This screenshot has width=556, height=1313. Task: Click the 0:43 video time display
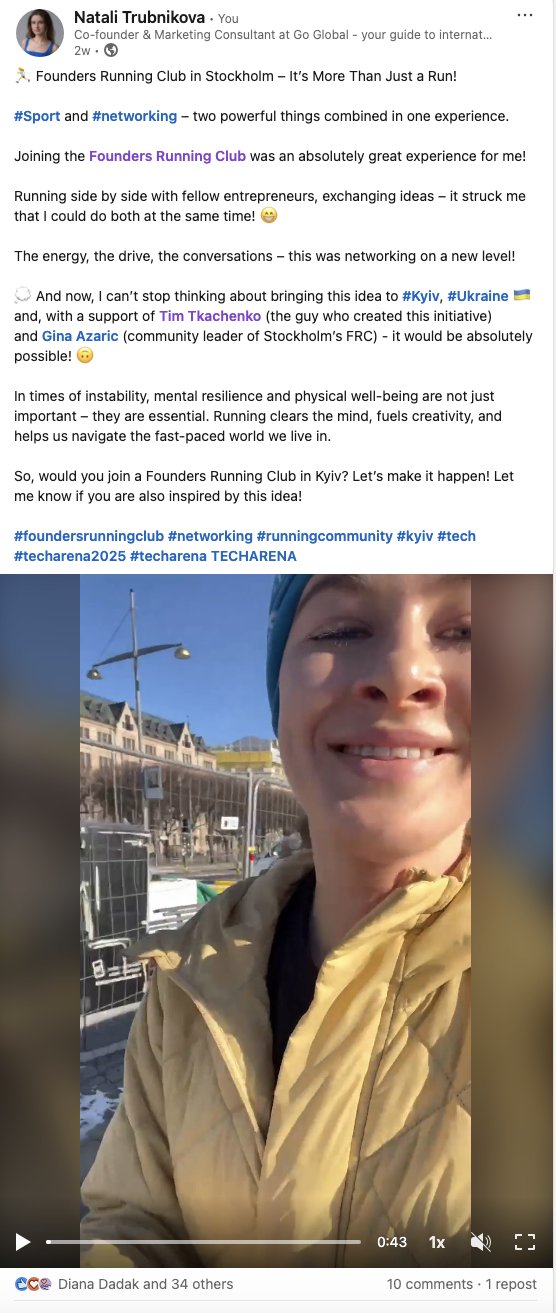coord(392,1242)
